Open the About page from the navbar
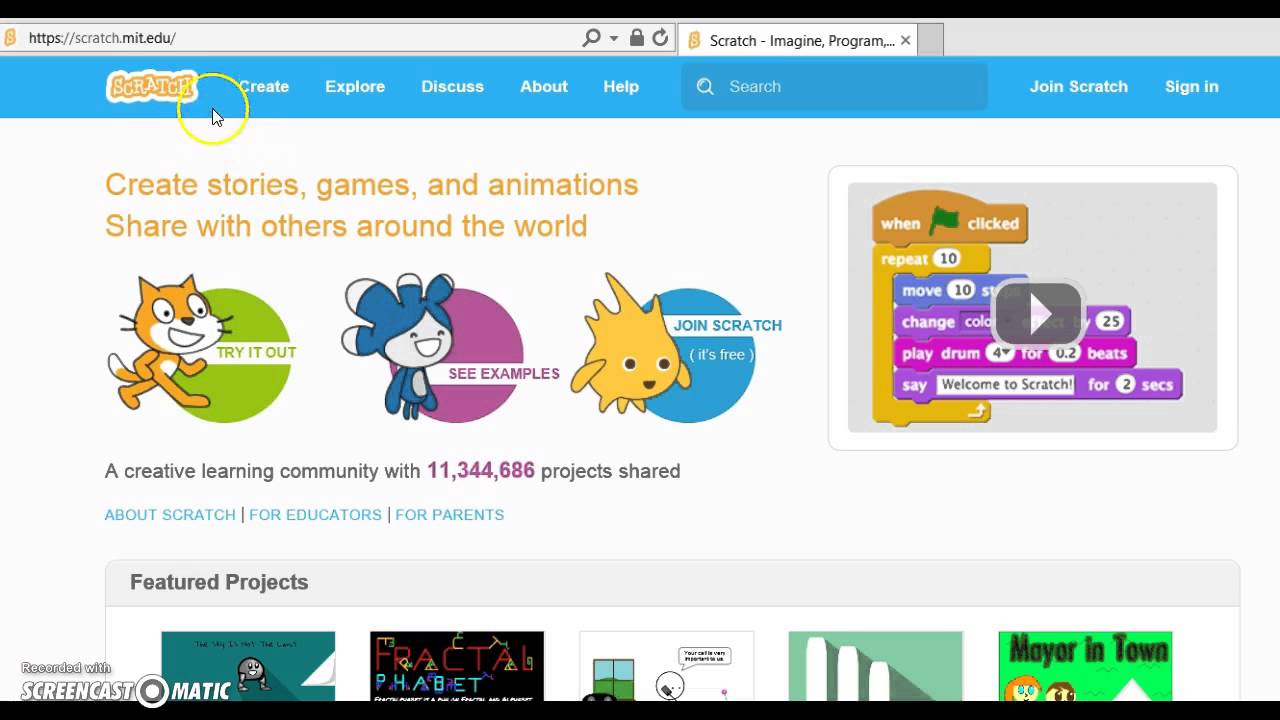Image resolution: width=1280 pixels, height=720 pixels. pyautogui.click(x=544, y=87)
